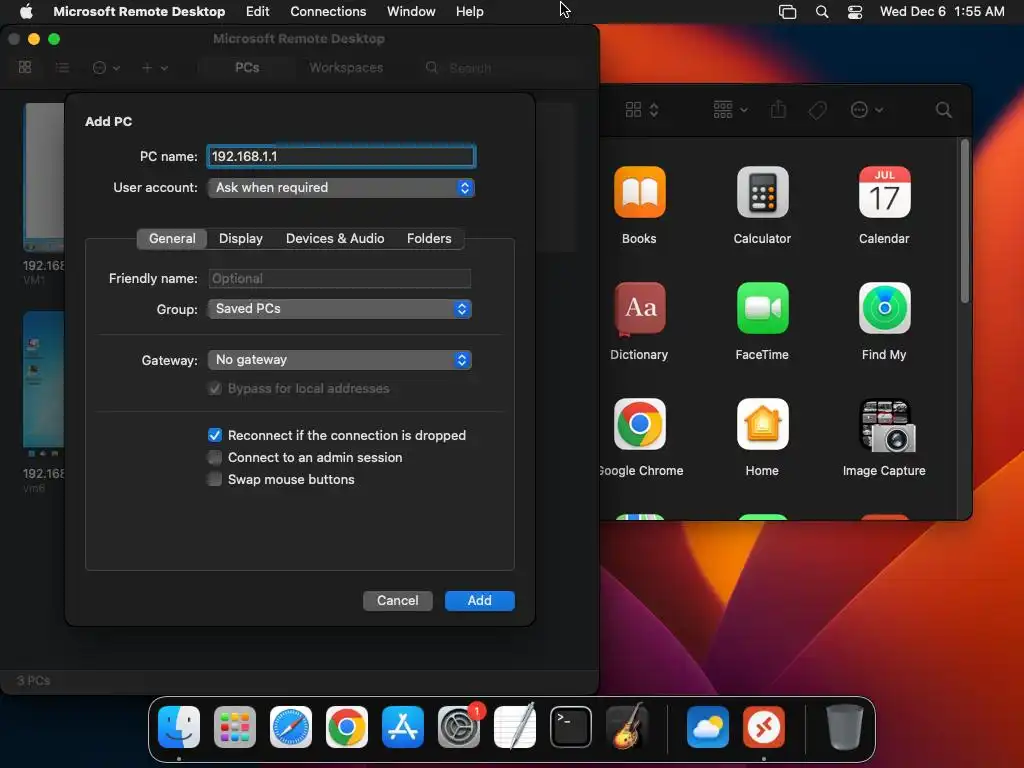
Task: Enable Swap mouse buttons checkbox
Action: tap(214, 479)
